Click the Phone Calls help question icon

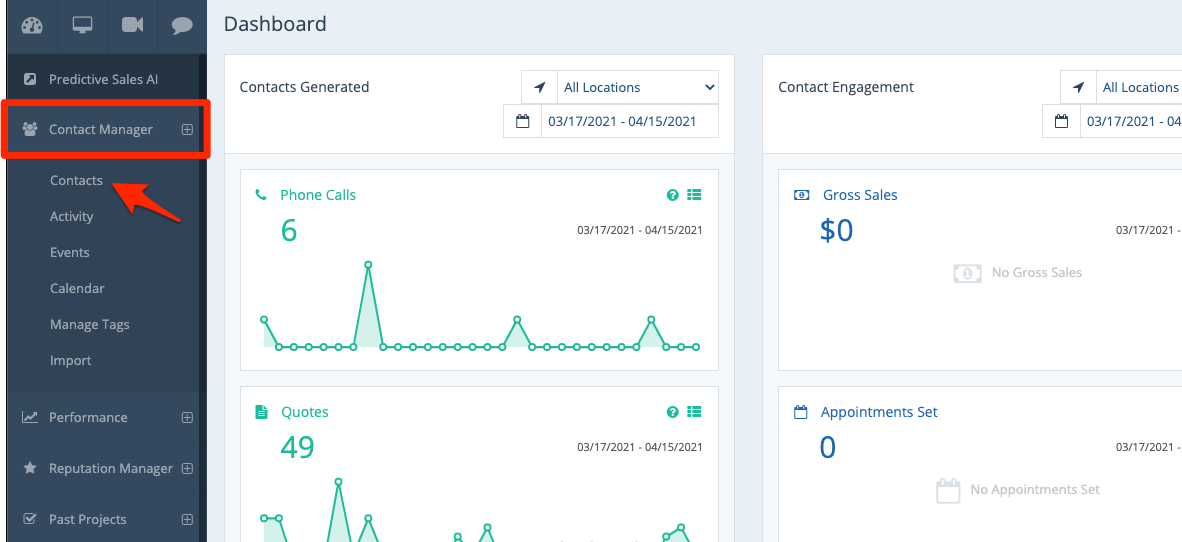(673, 195)
